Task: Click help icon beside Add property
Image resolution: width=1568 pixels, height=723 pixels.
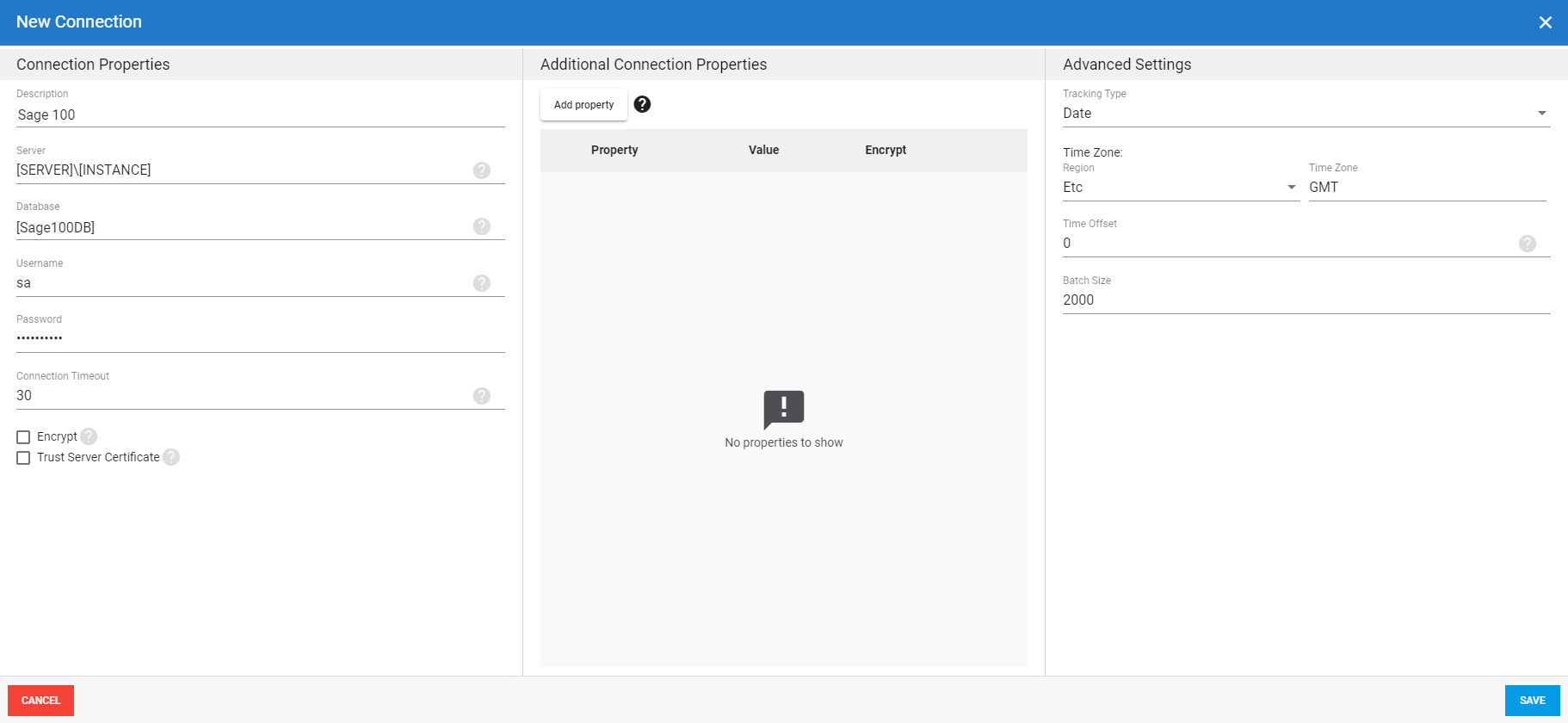Action: tap(642, 104)
